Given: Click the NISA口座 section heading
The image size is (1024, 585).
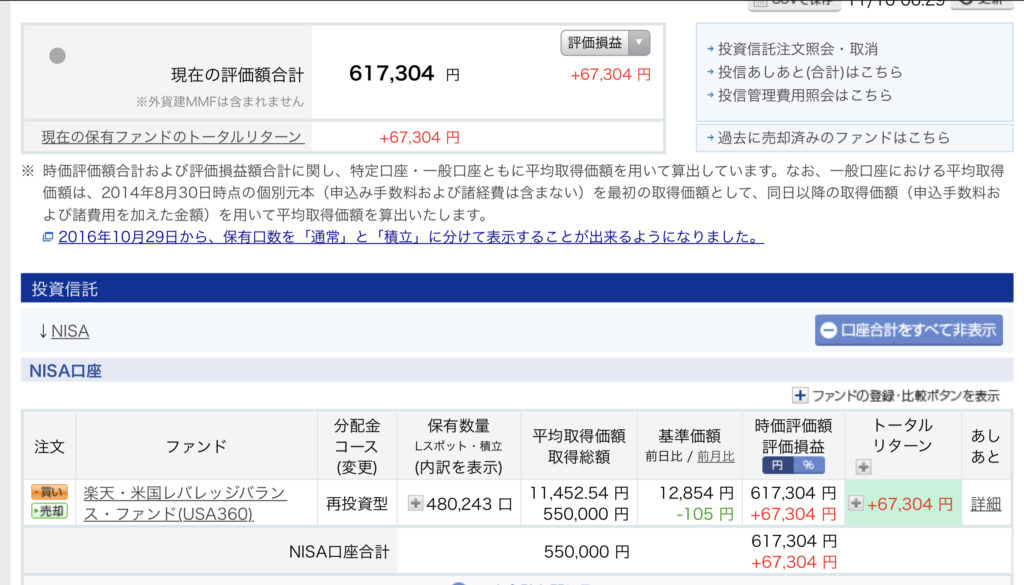Looking at the screenshot, I should coord(65,371).
